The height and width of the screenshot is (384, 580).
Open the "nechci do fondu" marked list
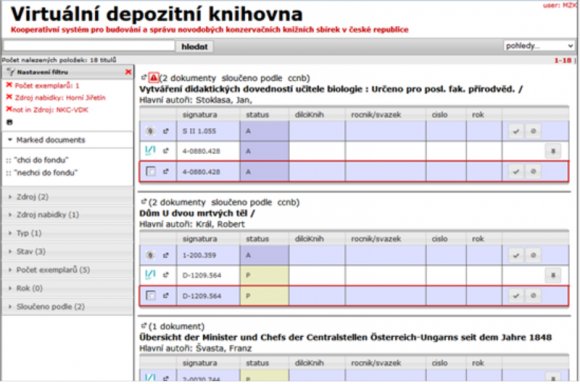point(46,172)
